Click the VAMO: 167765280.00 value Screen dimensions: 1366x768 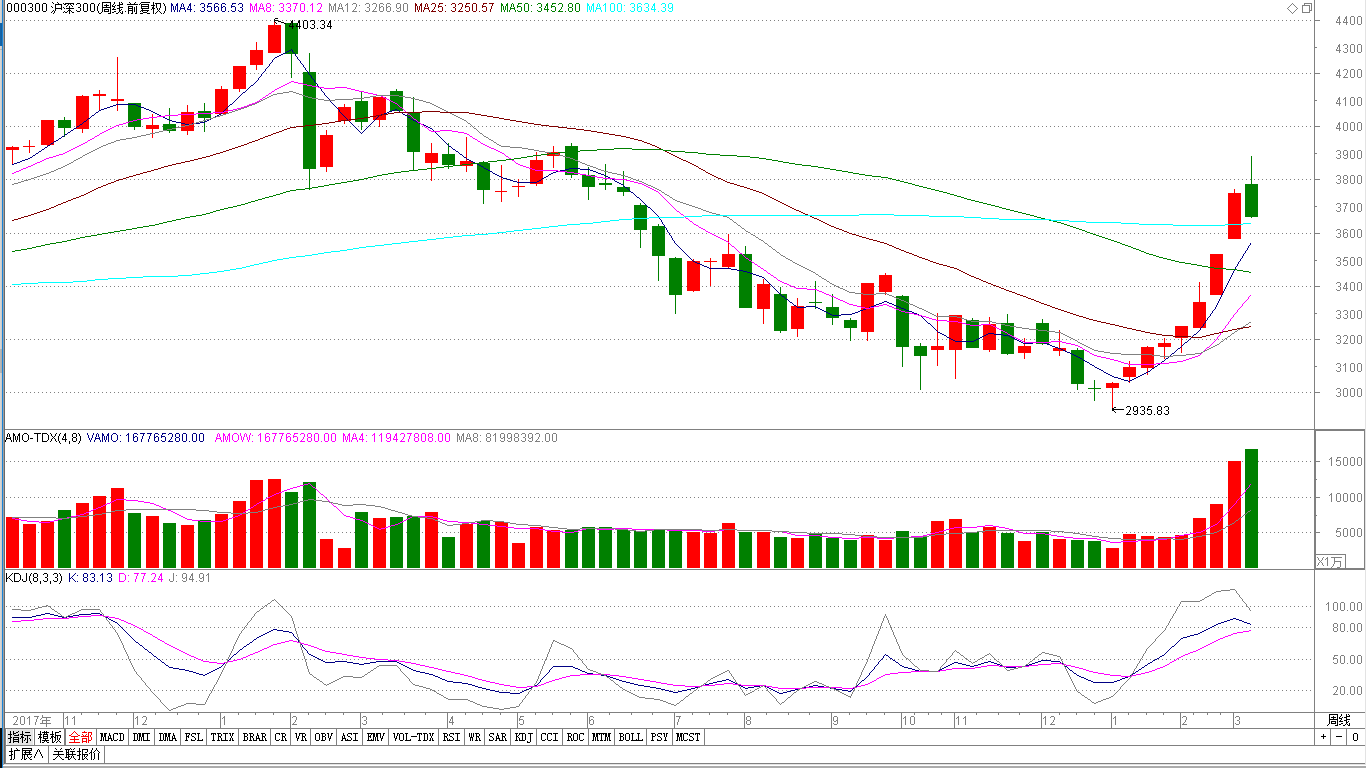[x=146, y=438]
